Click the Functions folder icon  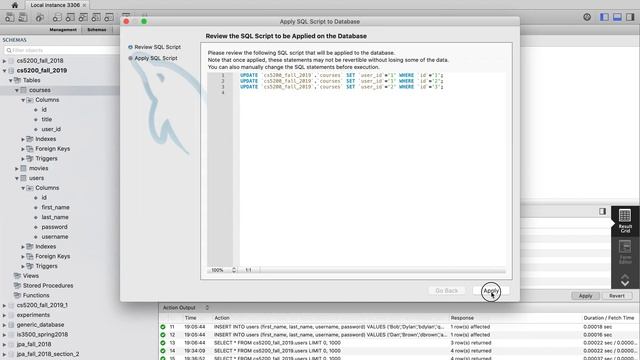point(17,296)
